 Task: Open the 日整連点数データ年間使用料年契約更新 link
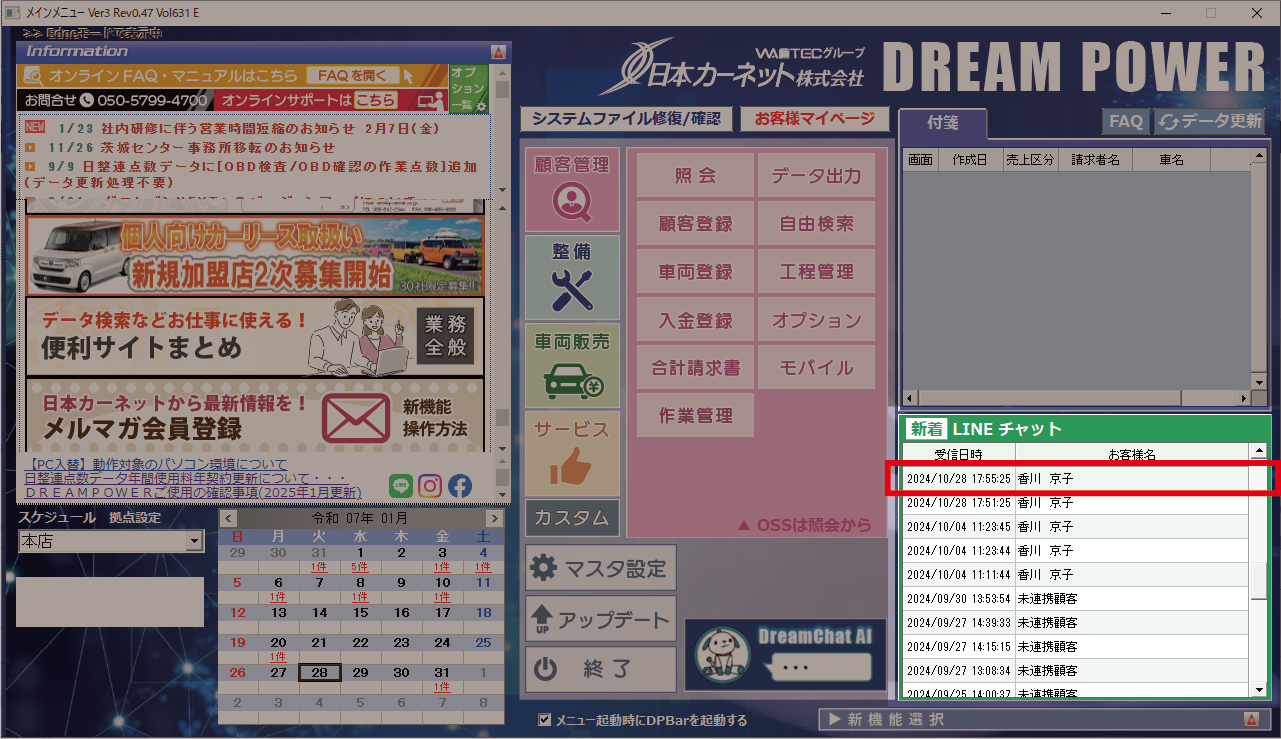(x=186, y=479)
